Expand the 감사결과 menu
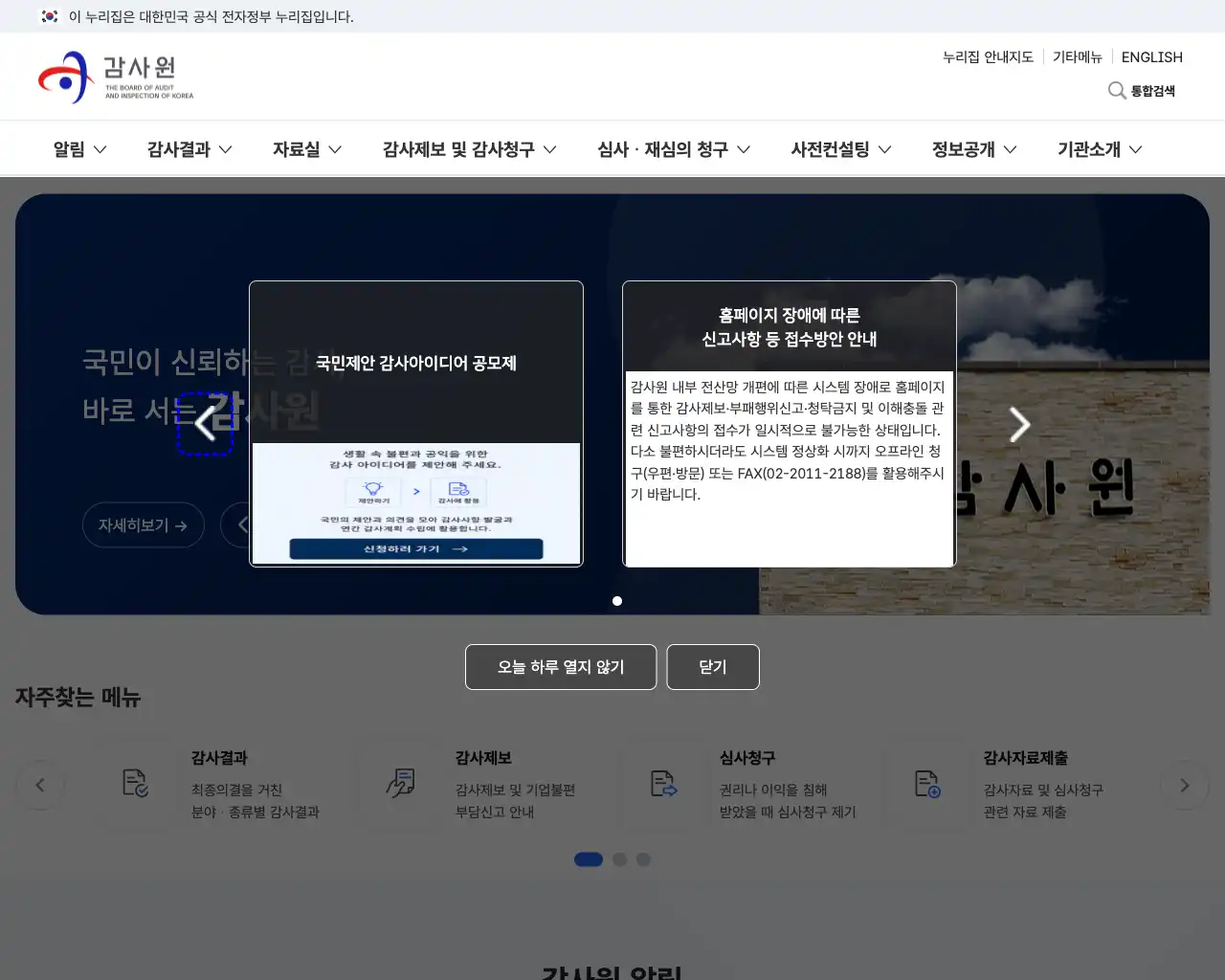The width and height of the screenshot is (1225, 980). 189,149
